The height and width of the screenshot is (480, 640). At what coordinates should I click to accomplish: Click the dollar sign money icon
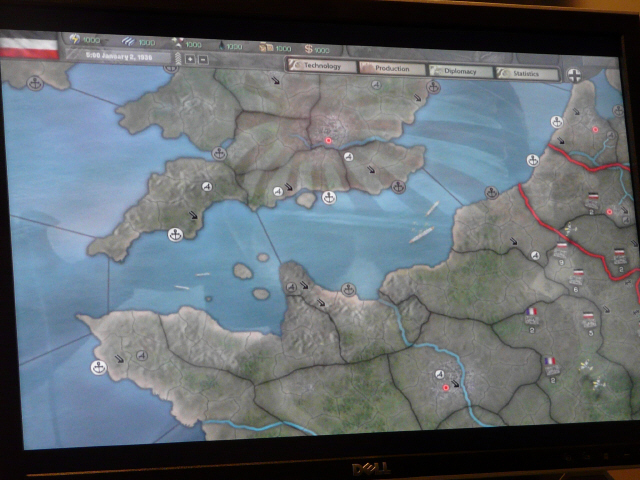(309, 49)
